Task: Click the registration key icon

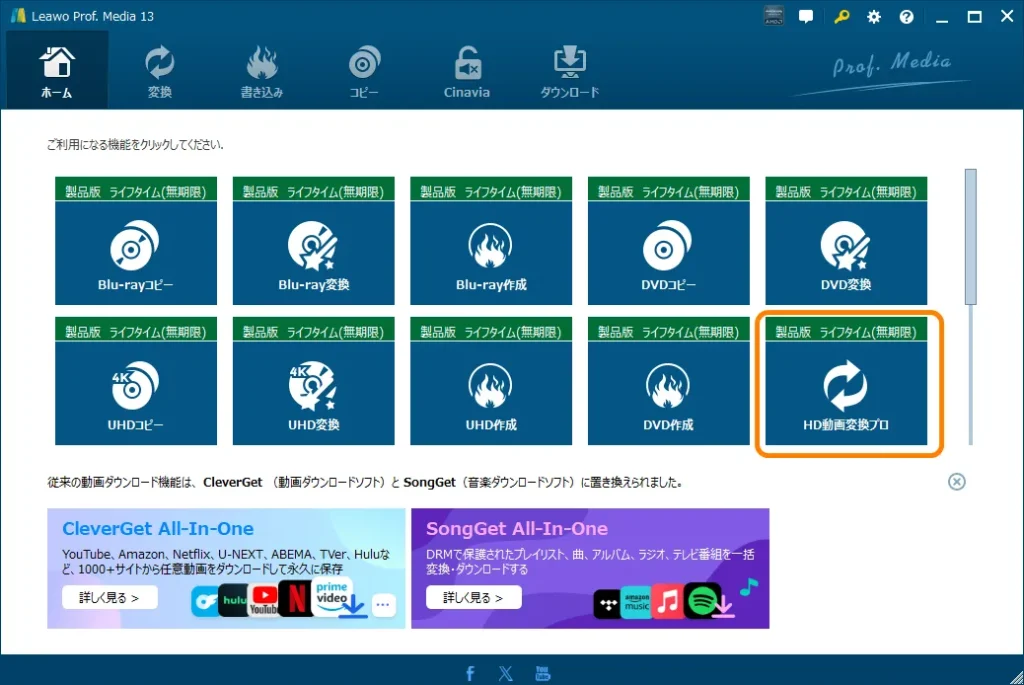Action: [x=840, y=16]
